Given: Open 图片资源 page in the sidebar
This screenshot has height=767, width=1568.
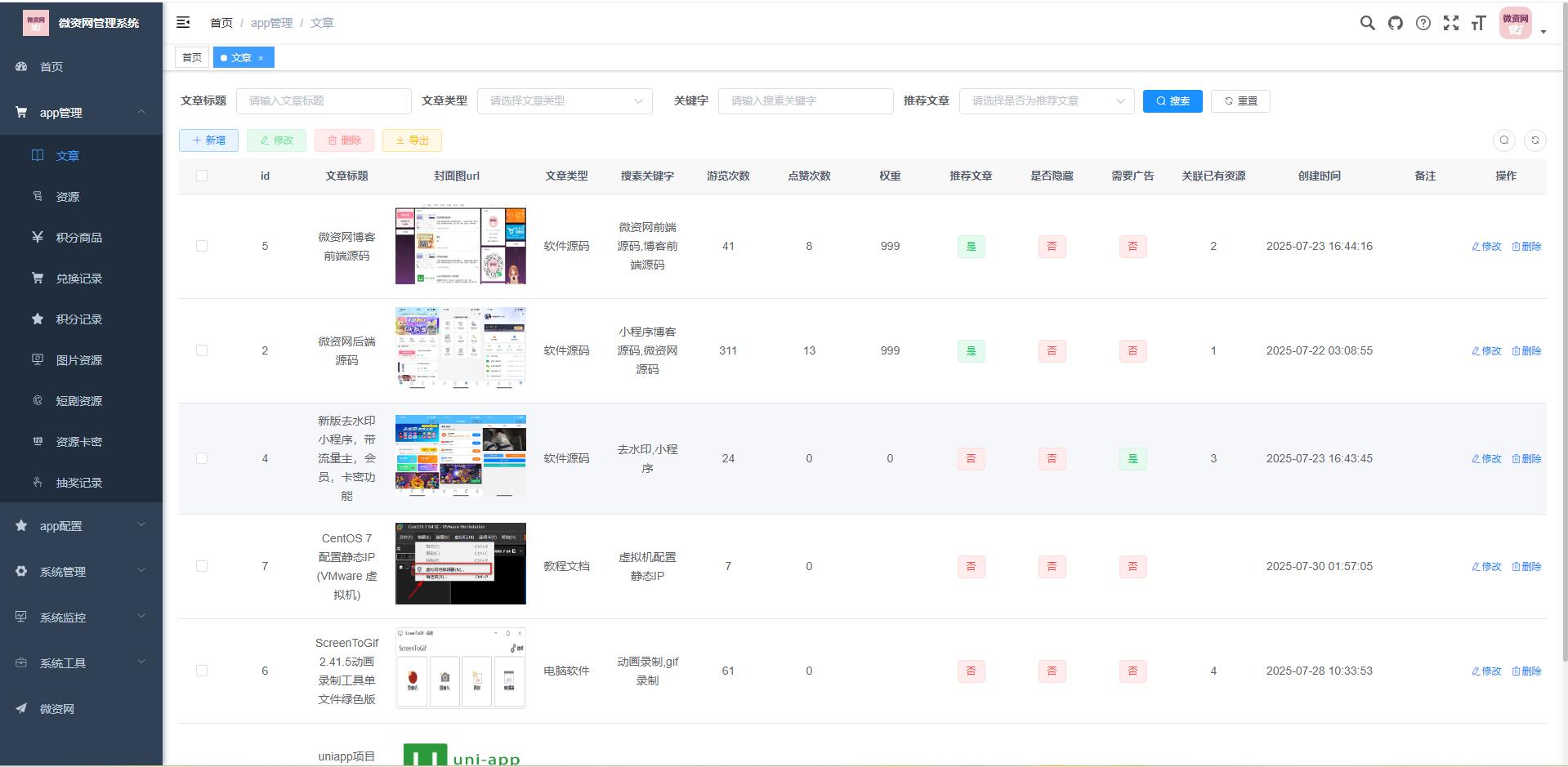Looking at the screenshot, I should pos(81,360).
